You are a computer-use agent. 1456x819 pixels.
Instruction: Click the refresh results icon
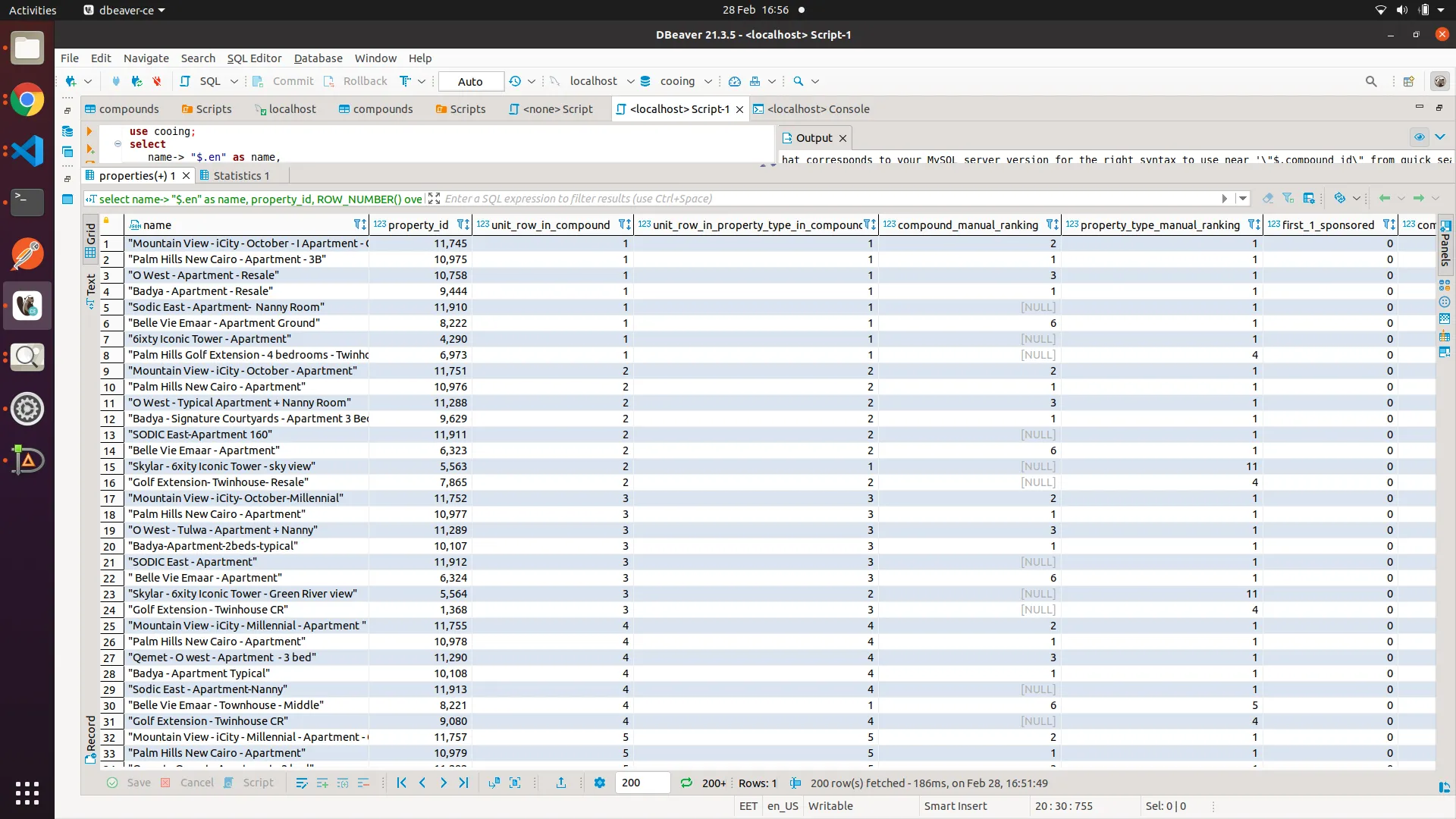pyautogui.click(x=686, y=783)
